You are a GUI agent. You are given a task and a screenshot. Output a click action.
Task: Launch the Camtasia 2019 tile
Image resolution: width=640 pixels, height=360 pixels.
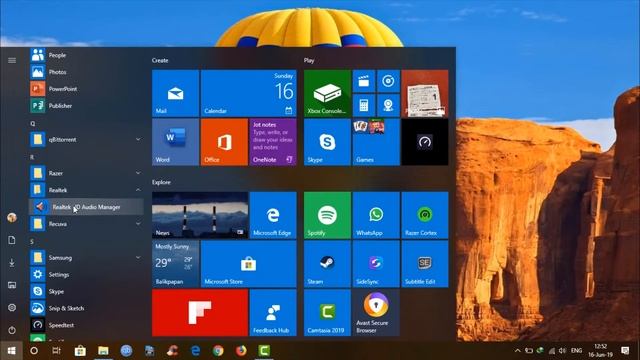(x=327, y=313)
